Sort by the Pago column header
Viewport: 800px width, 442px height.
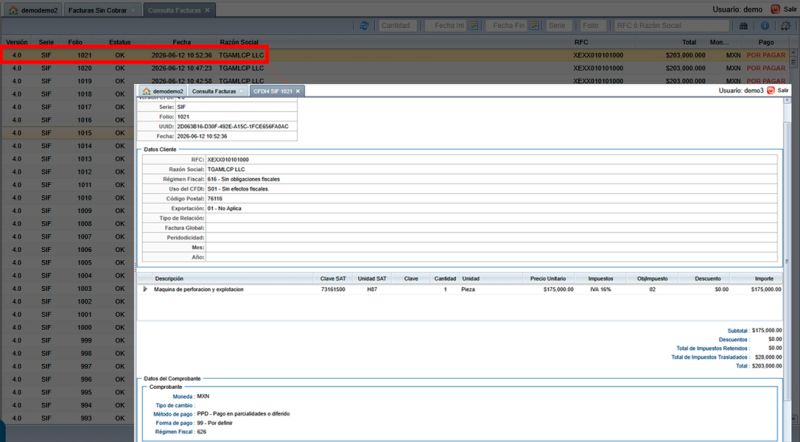pos(766,42)
